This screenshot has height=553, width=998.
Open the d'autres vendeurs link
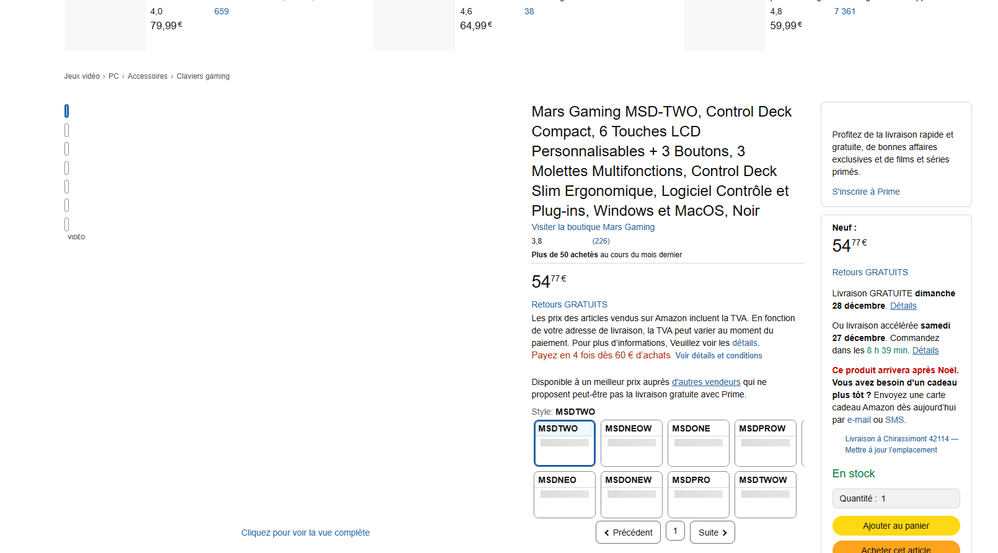pyautogui.click(x=706, y=381)
